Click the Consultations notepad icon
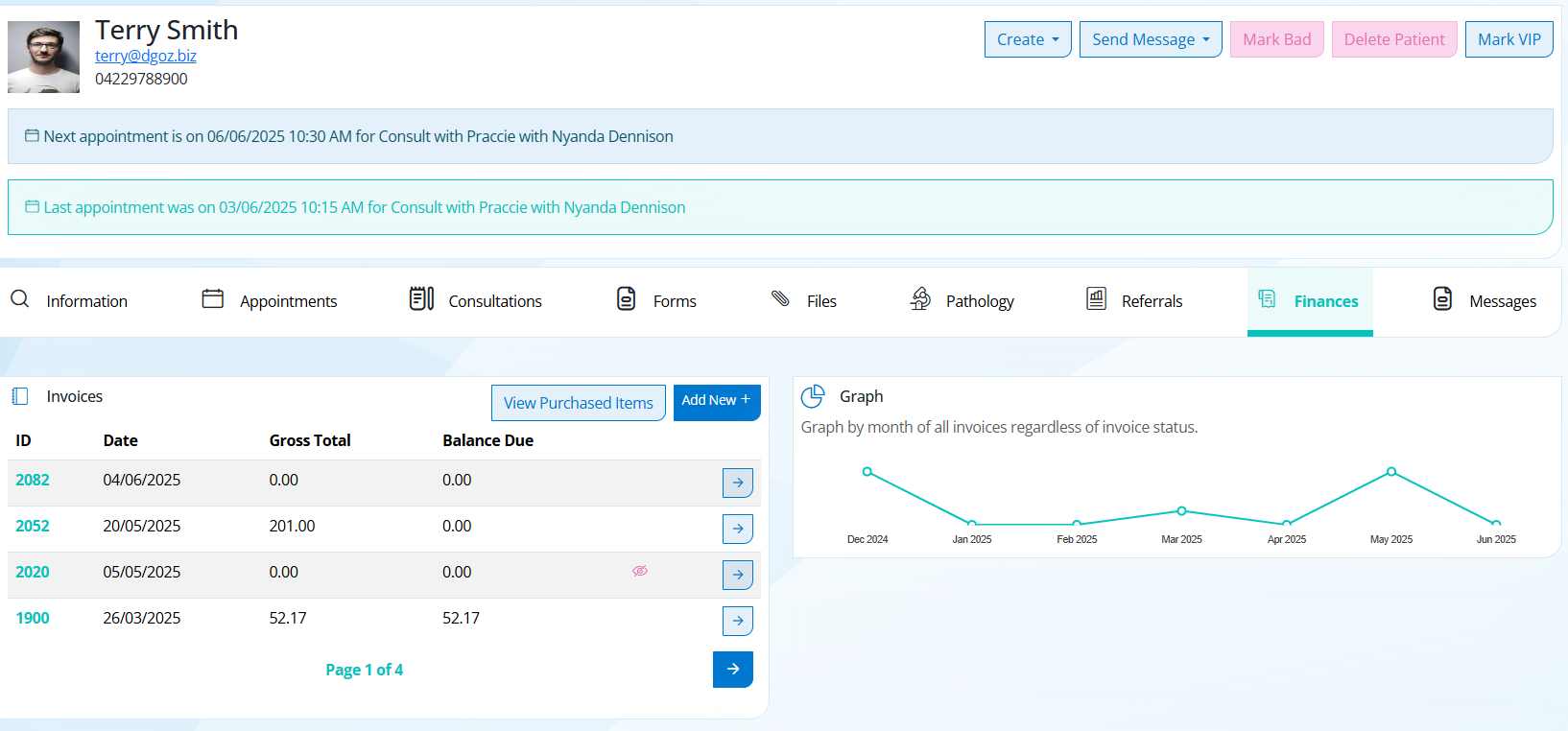Image resolution: width=1568 pixels, height=731 pixels. pyautogui.click(x=421, y=299)
